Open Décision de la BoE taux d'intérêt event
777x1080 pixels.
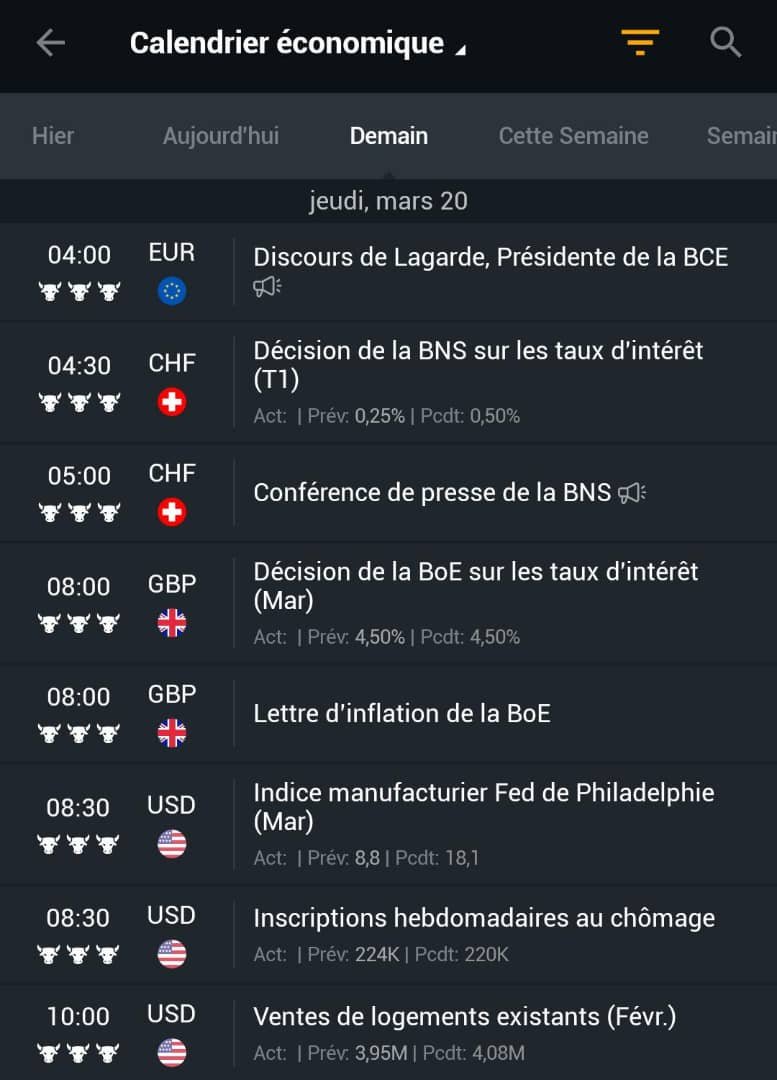coord(388,604)
